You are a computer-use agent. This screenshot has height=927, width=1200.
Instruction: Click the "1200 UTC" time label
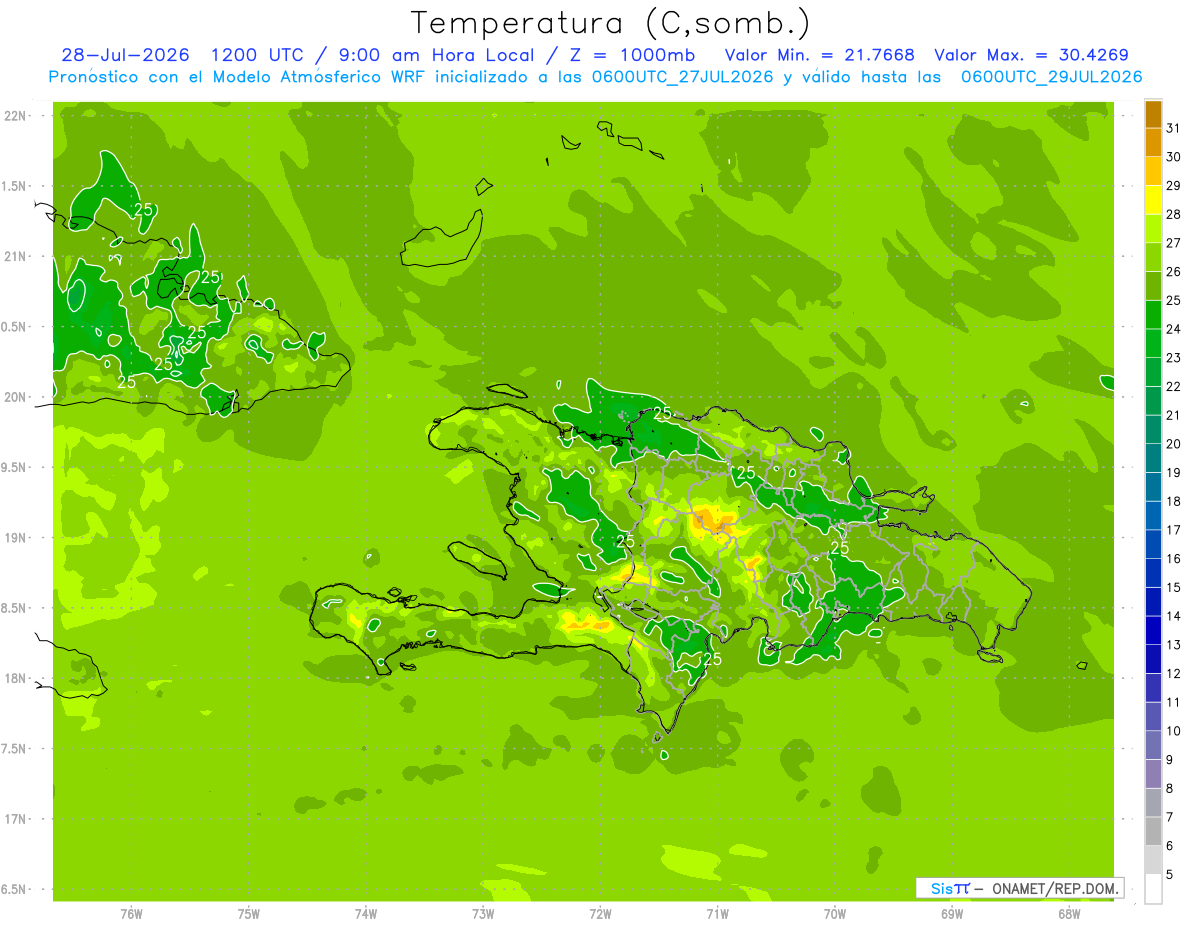(x=256, y=55)
